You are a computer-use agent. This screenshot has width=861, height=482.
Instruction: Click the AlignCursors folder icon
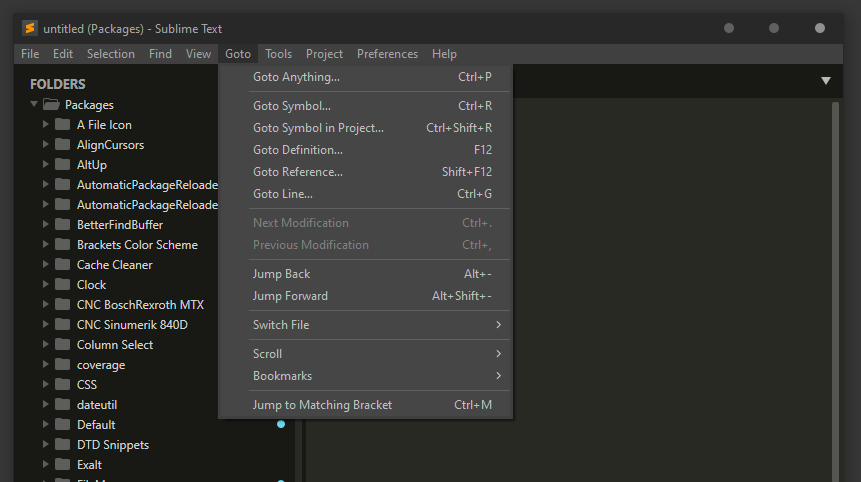coord(63,144)
